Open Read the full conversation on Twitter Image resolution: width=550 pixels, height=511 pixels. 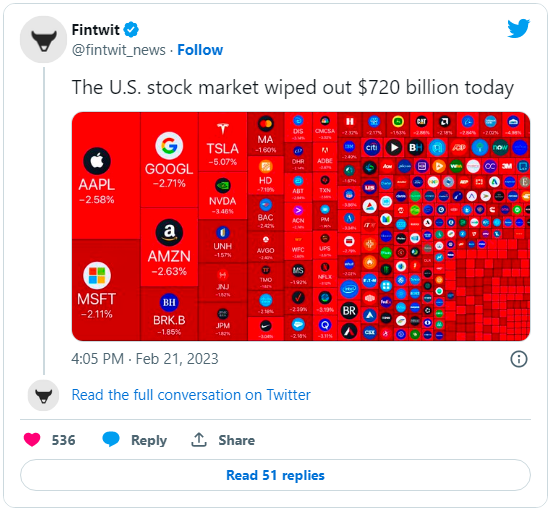tap(191, 395)
